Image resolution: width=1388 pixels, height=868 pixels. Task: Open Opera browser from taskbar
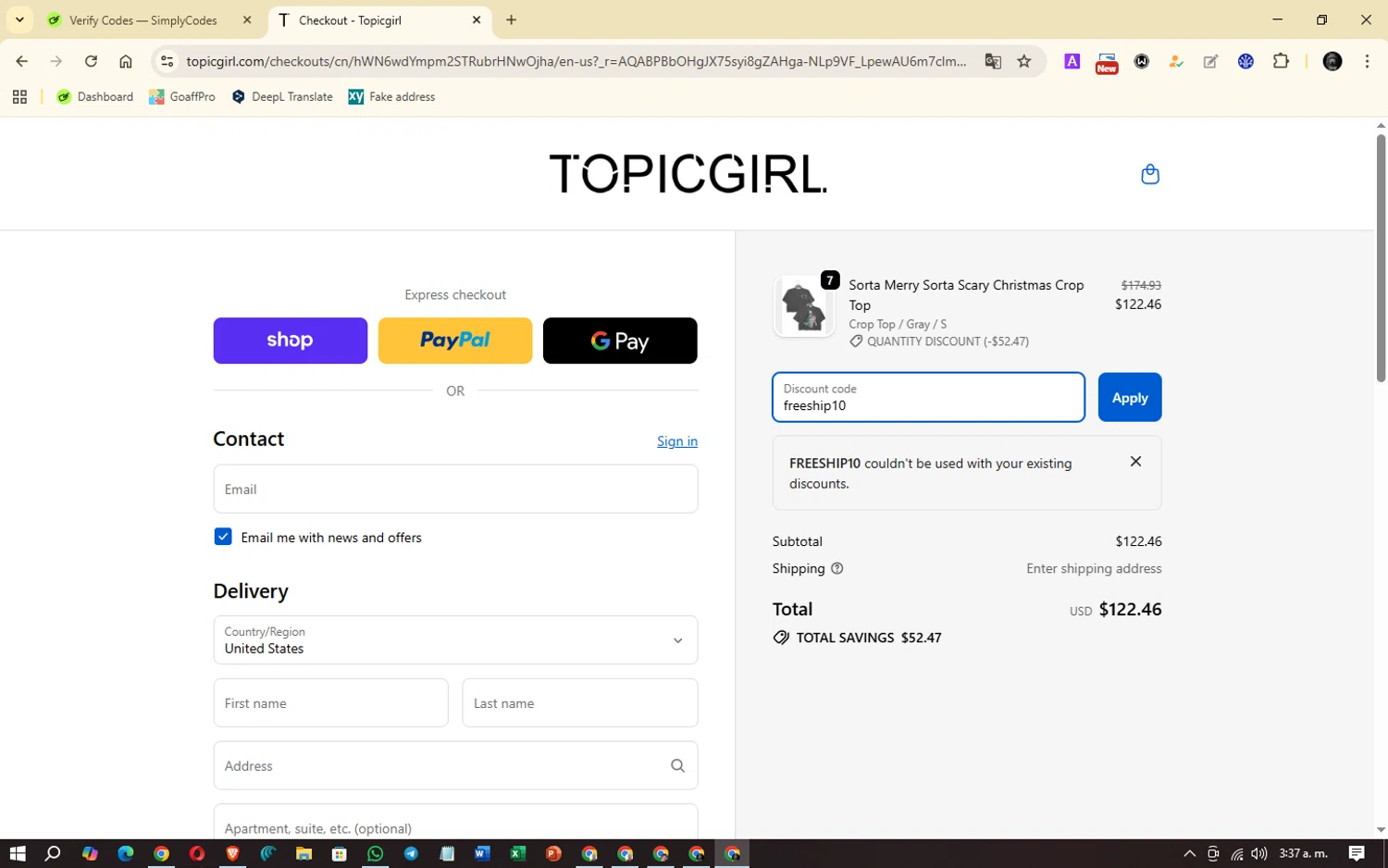(197, 853)
